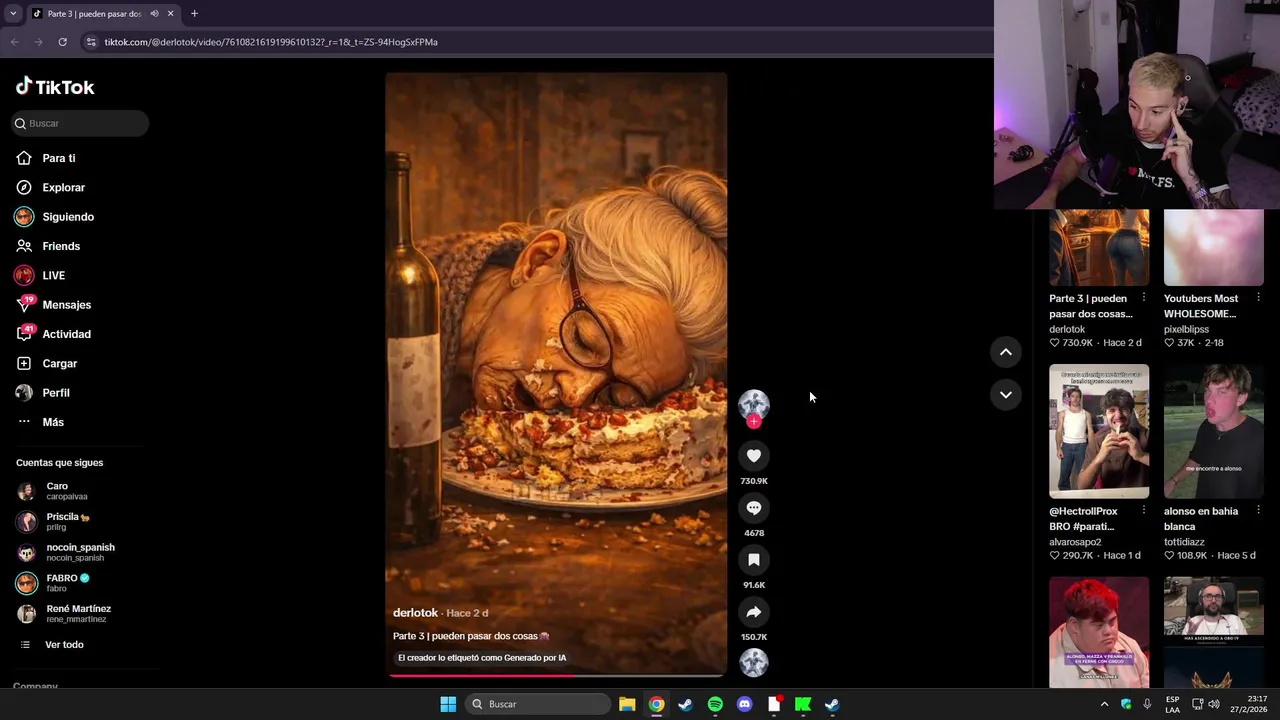This screenshot has height=720, width=1280.
Task: Open derlotok username link on video
Action: 415,613
